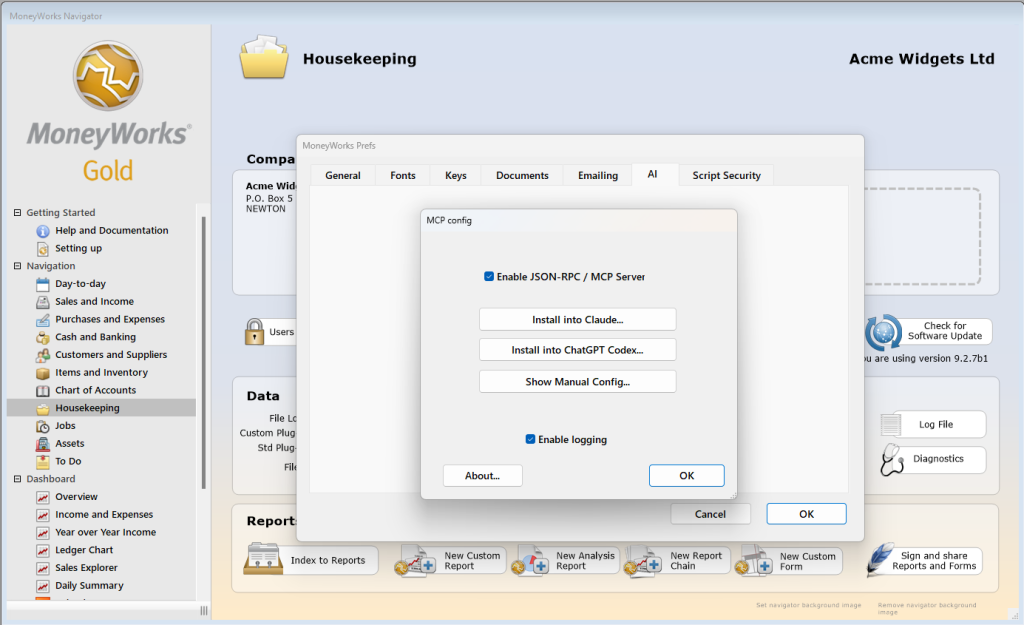Click the Year over Year Income chart icon

tap(42, 533)
